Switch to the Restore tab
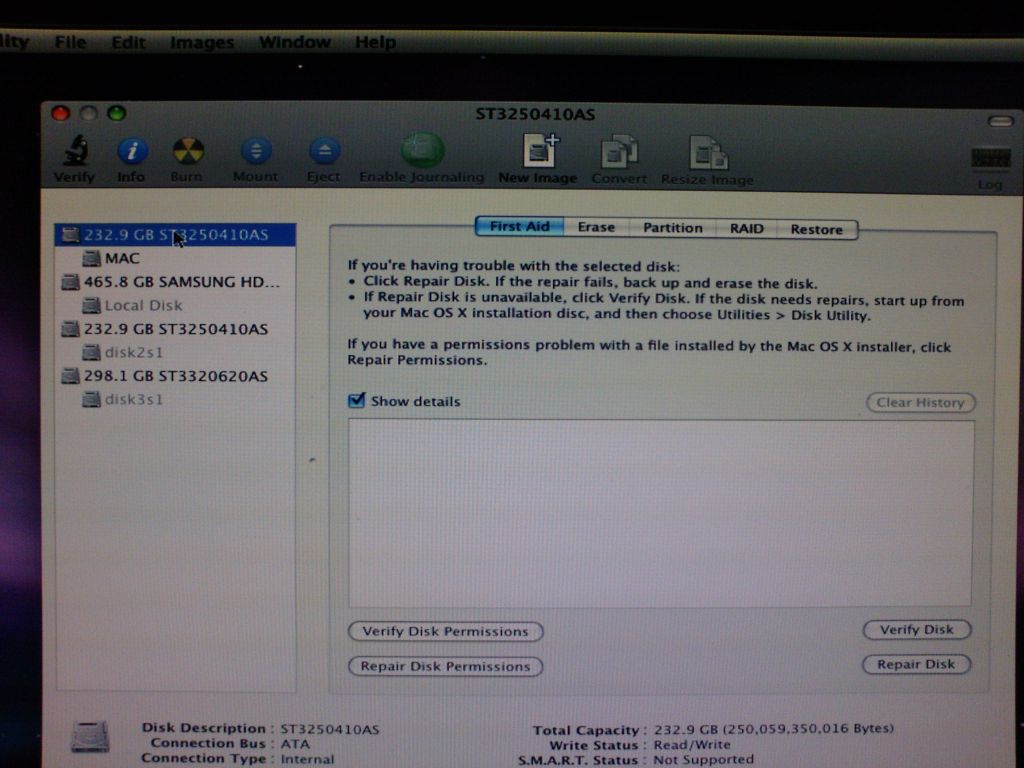The height and width of the screenshot is (768, 1024). 817,229
